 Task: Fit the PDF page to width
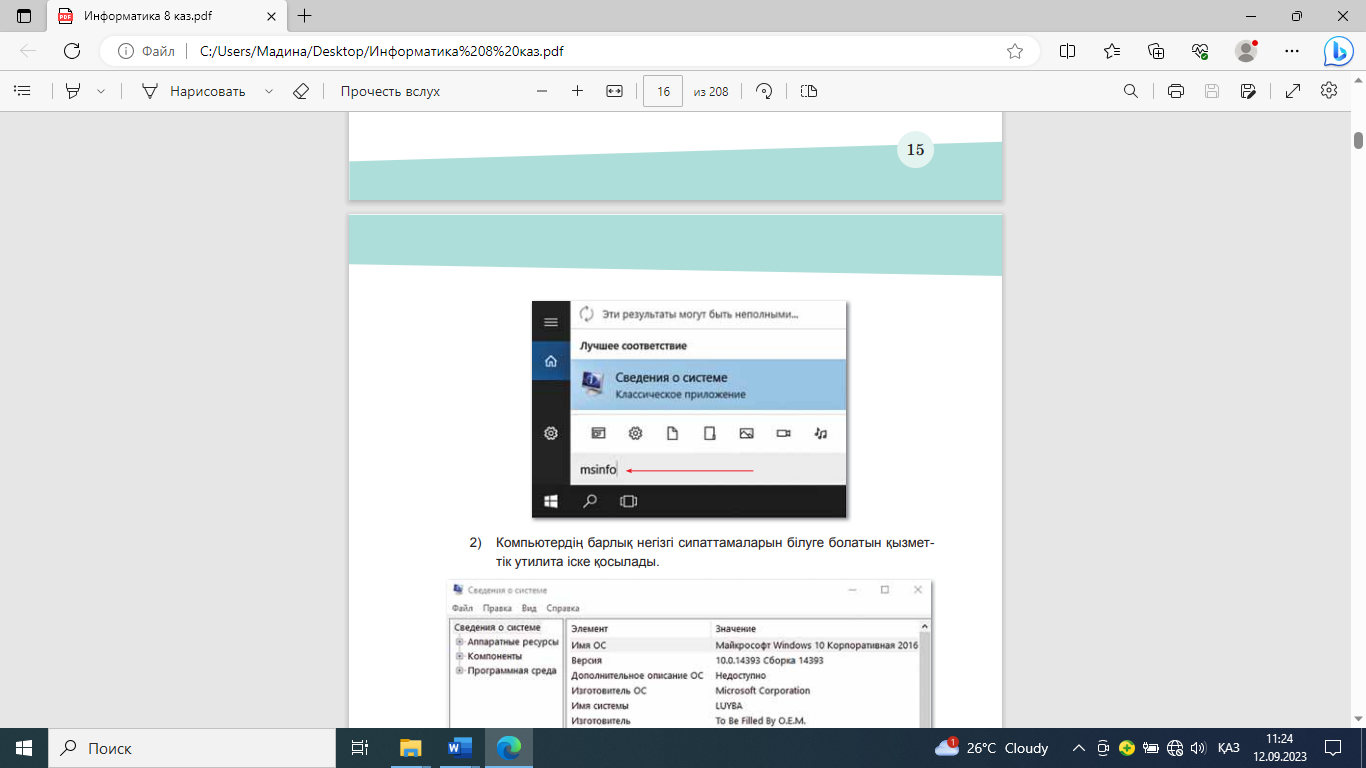coord(614,91)
